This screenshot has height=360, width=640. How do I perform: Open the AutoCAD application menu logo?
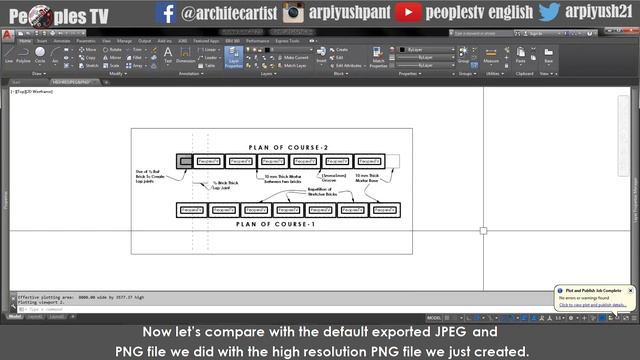(7, 36)
